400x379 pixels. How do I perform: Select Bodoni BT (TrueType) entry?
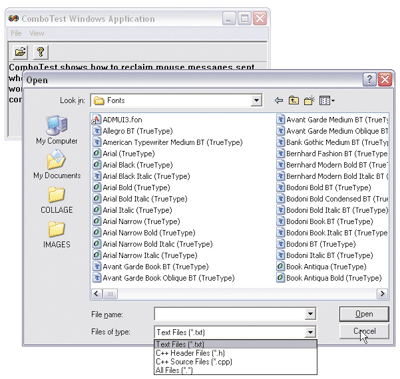(x=316, y=244)
